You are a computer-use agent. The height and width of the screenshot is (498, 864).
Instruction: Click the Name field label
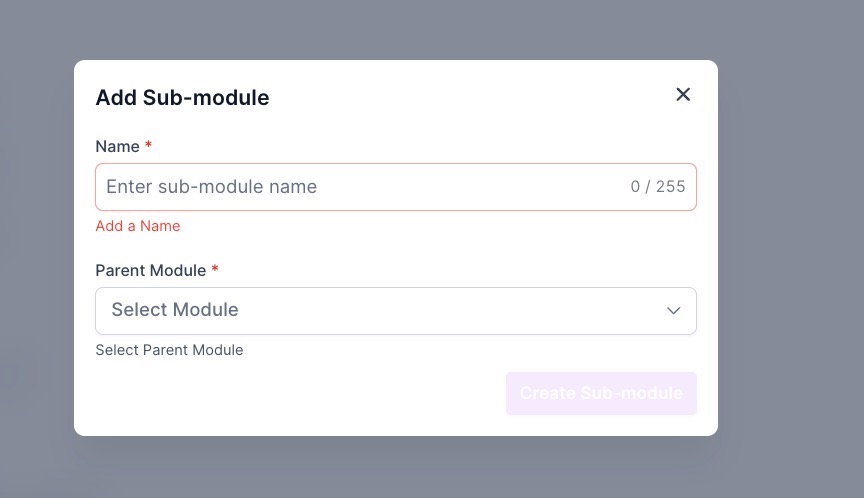pos(117,146)
